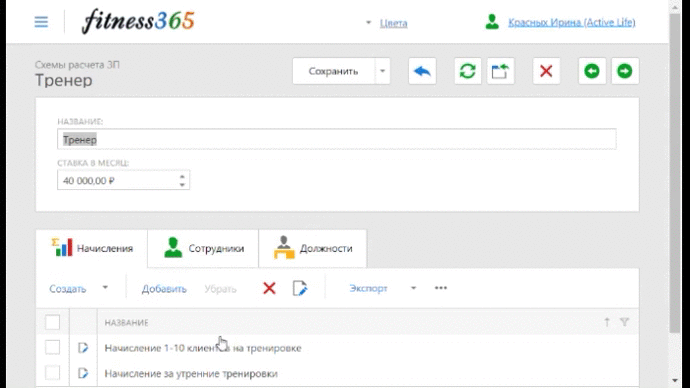Check the row Начисление за утренние тренировки
Viewport: 690px width, 388px height.
52,373
